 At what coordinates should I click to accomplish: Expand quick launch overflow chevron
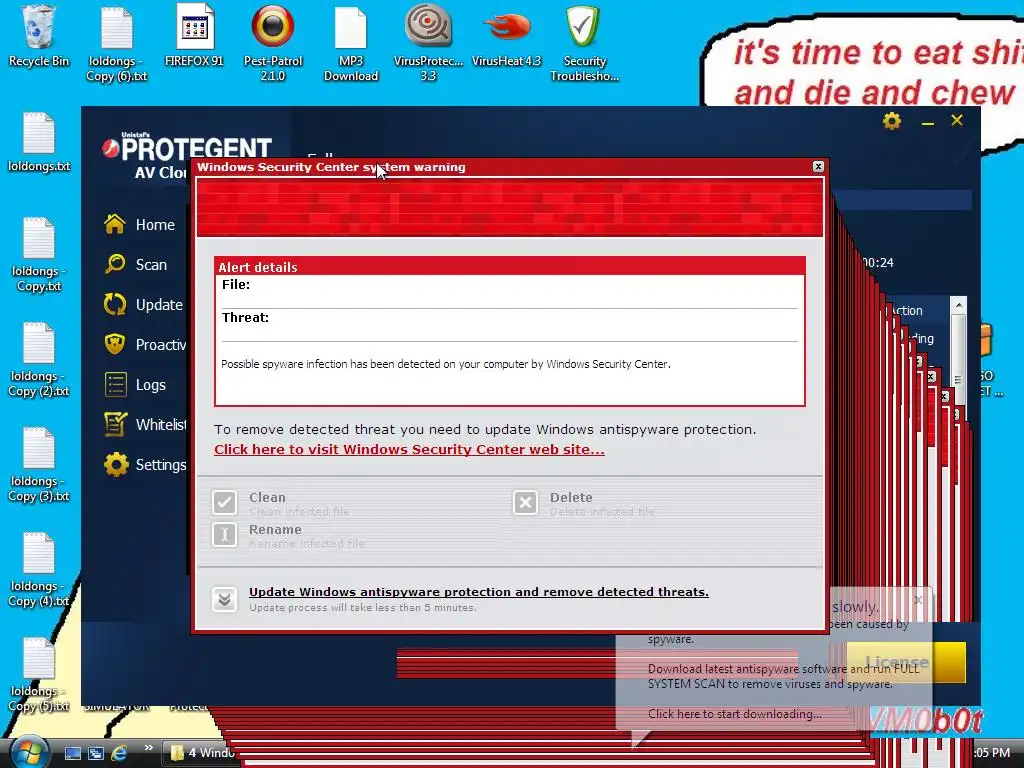pos(148,747)
